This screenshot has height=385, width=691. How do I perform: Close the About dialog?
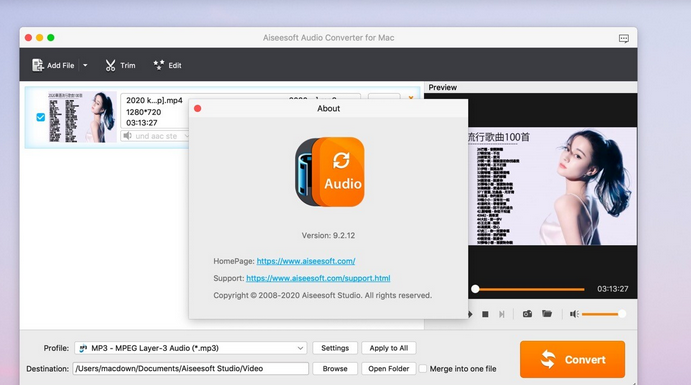(197, 108)
